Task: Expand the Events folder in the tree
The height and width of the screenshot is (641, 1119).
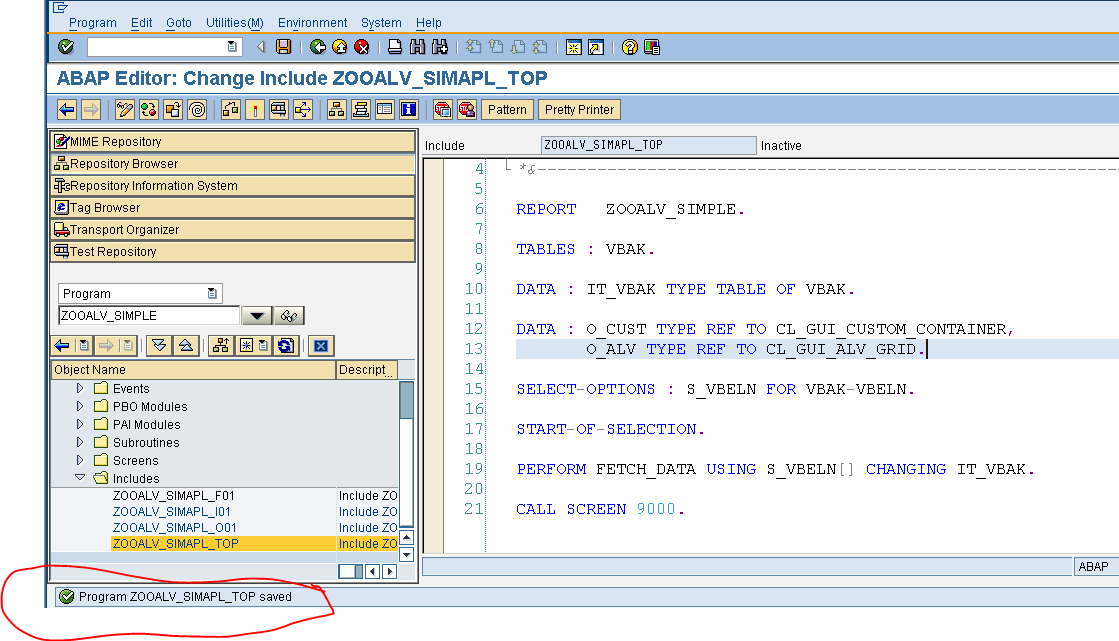Action: pyautogui.click(x=81, y=388)
